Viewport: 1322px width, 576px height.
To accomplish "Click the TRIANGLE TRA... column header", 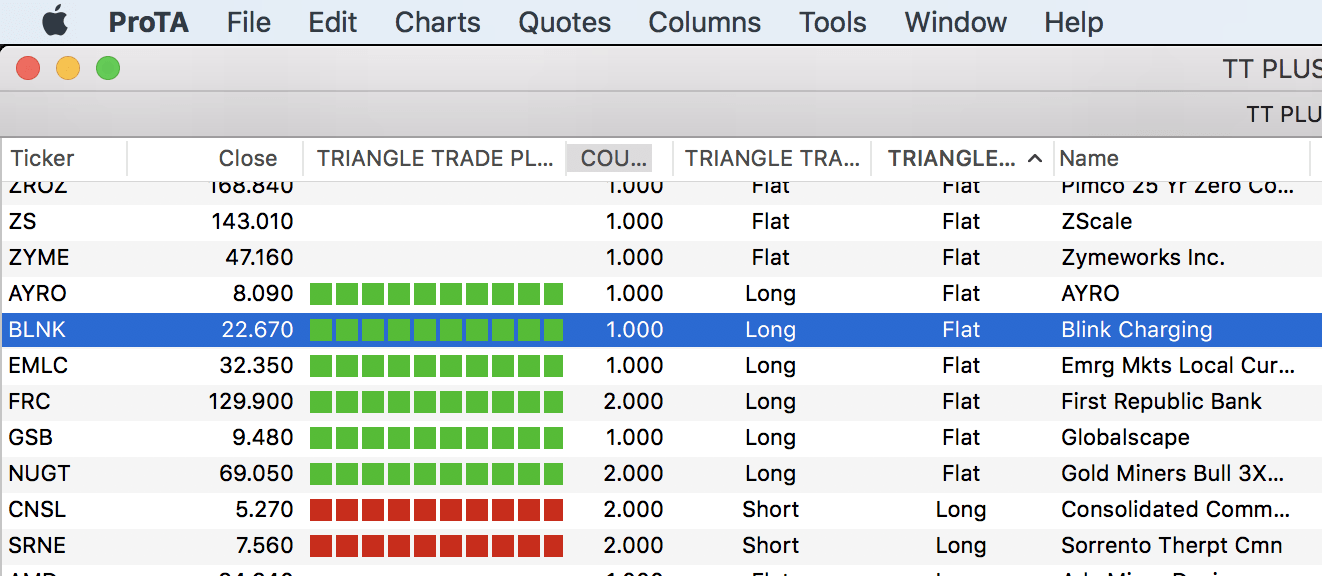I will coord(772,158).
